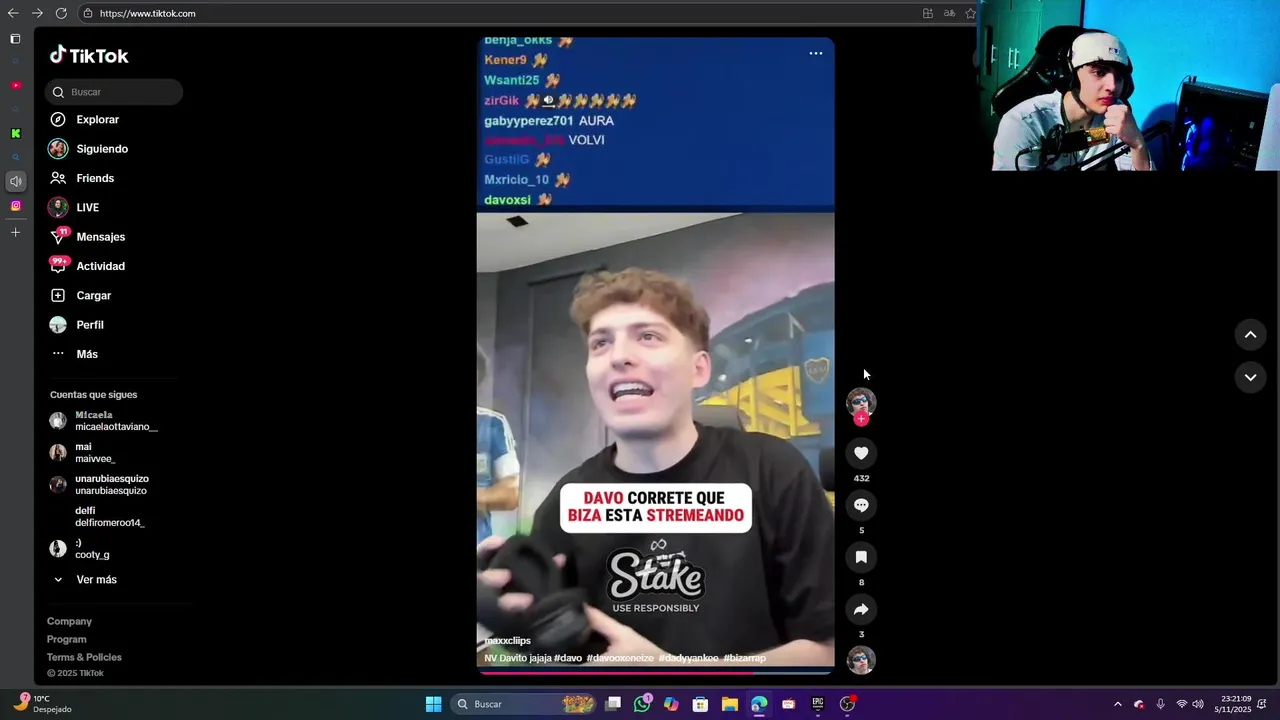
Task: Switch to the Kick vertical tab
Action: (15, 133)
